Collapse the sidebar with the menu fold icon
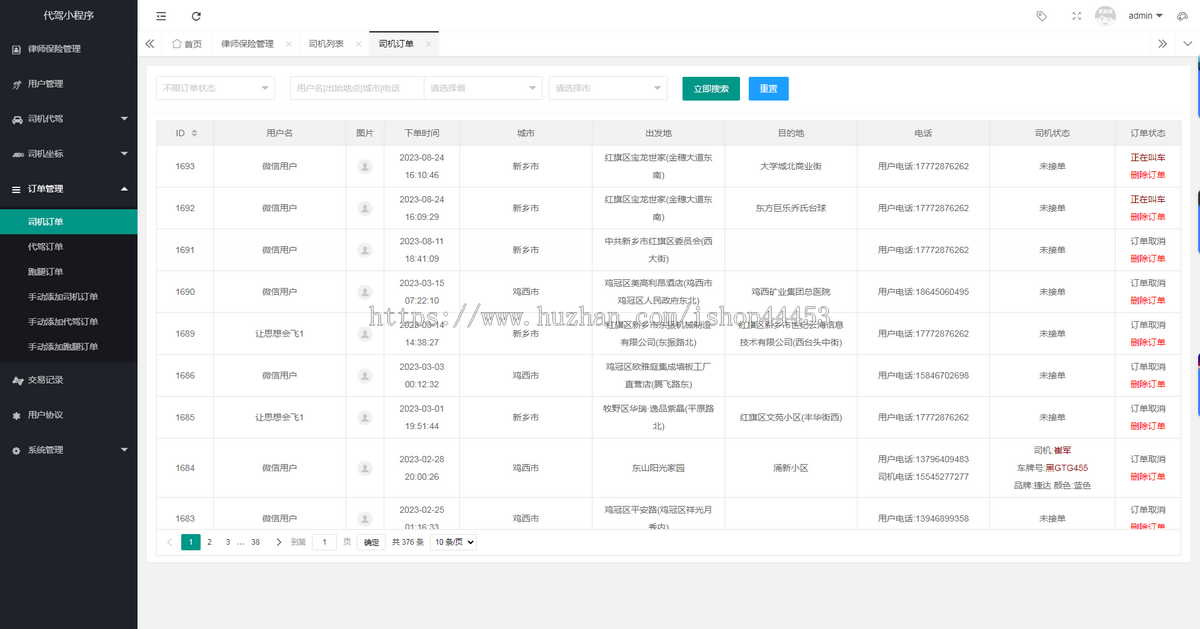 coord(162,16)
